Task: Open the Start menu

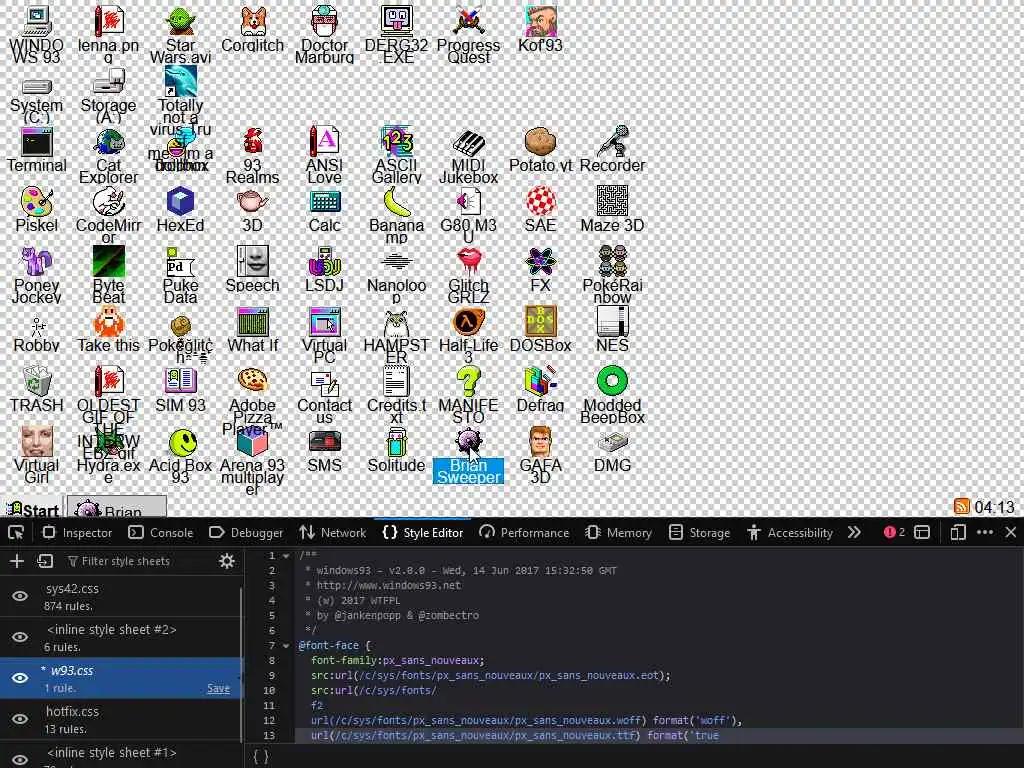Action: pyautogui.click(x=33, y=509)
